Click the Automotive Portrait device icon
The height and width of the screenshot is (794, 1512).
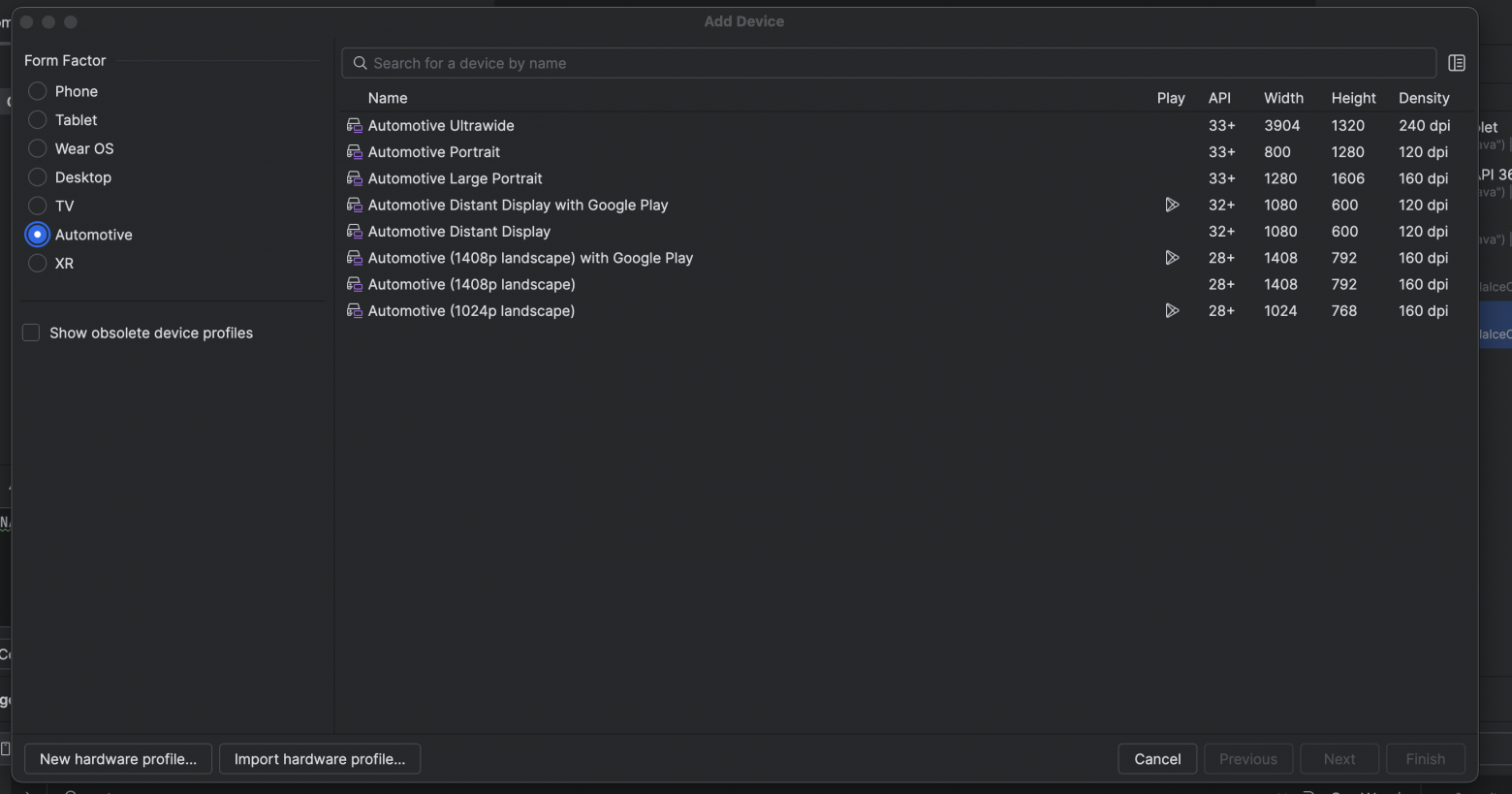[x=355, y=152]
